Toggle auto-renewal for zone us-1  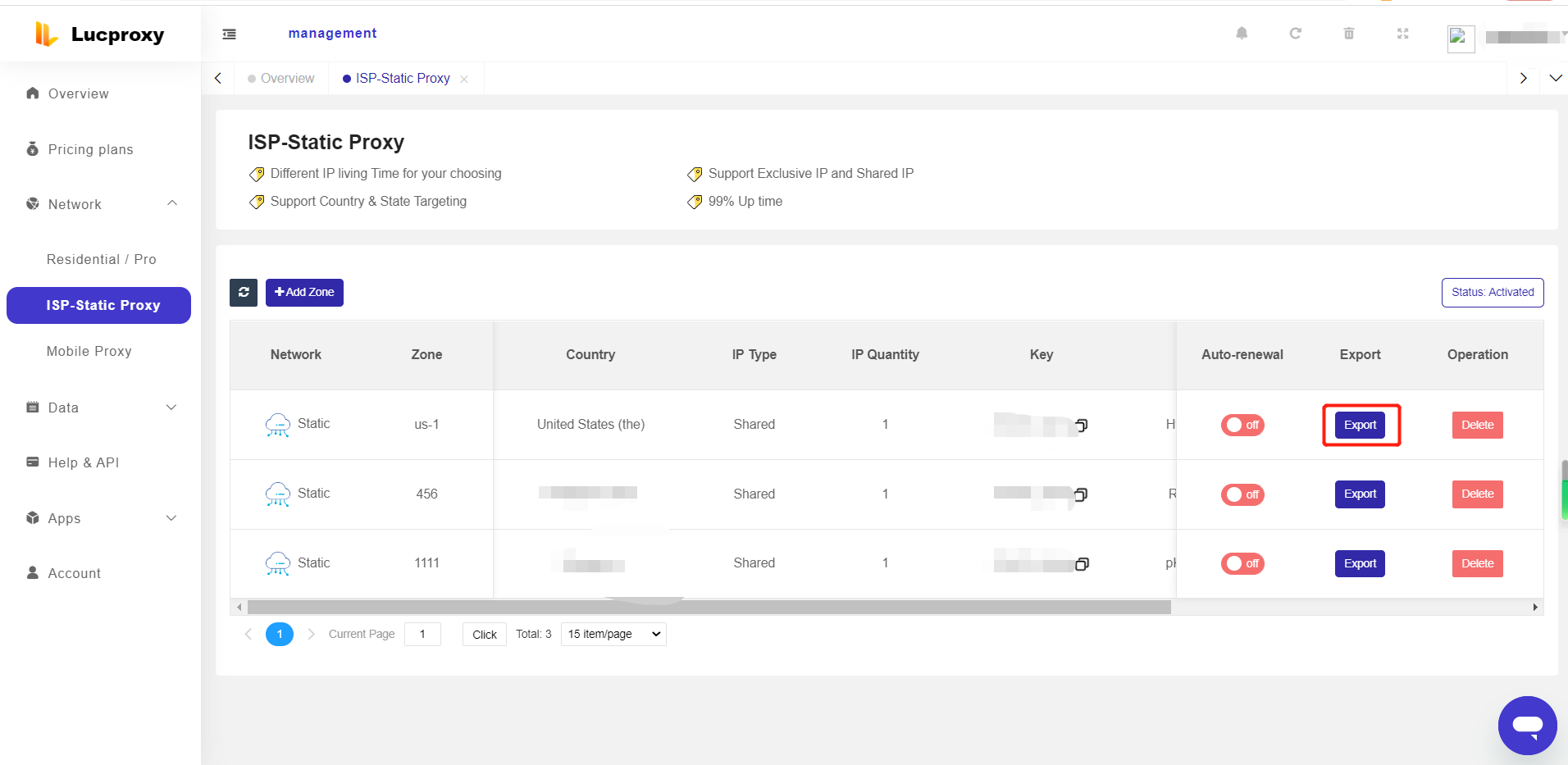(x=1242, y=425)
